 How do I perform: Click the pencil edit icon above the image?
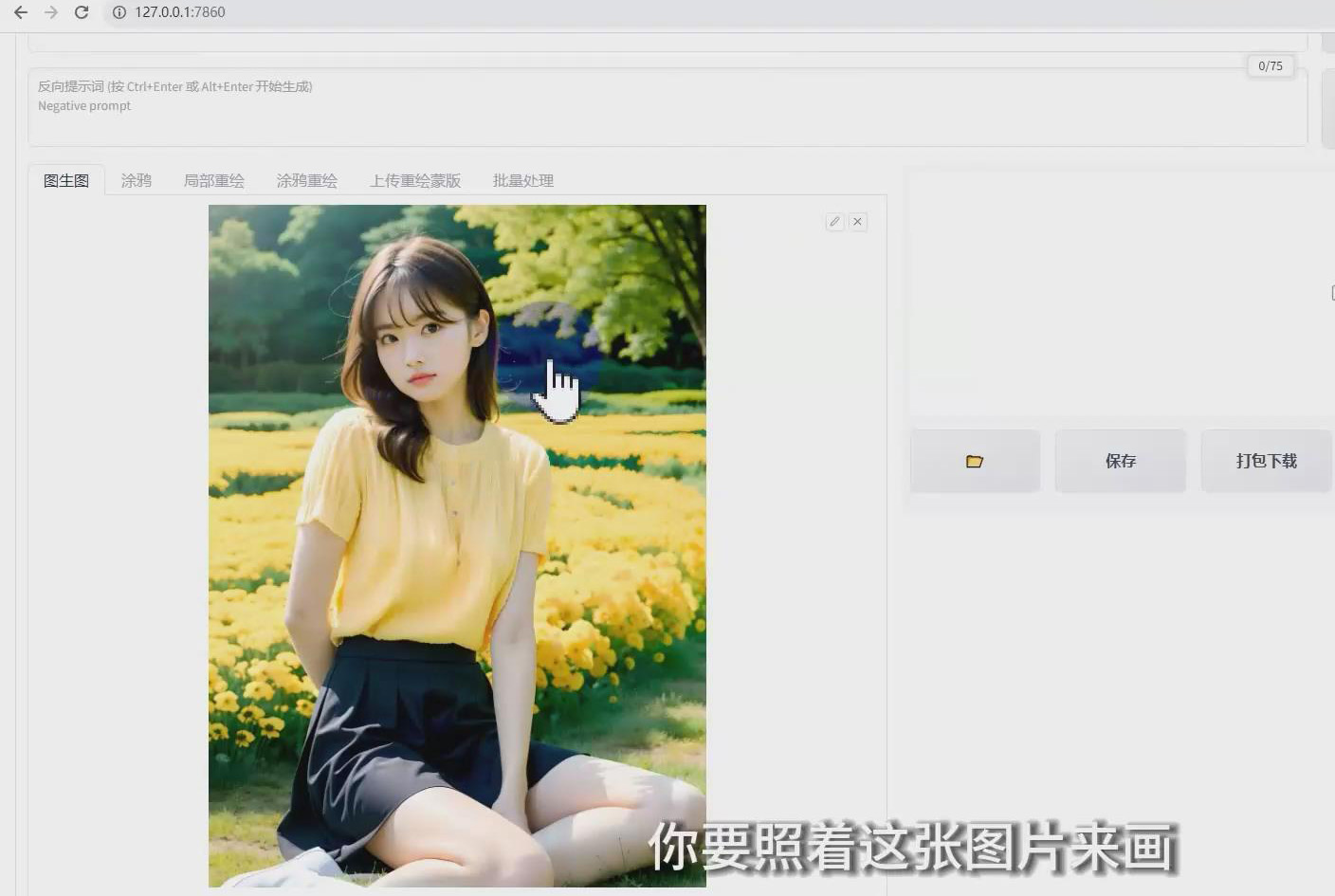[x=834, y=222]
